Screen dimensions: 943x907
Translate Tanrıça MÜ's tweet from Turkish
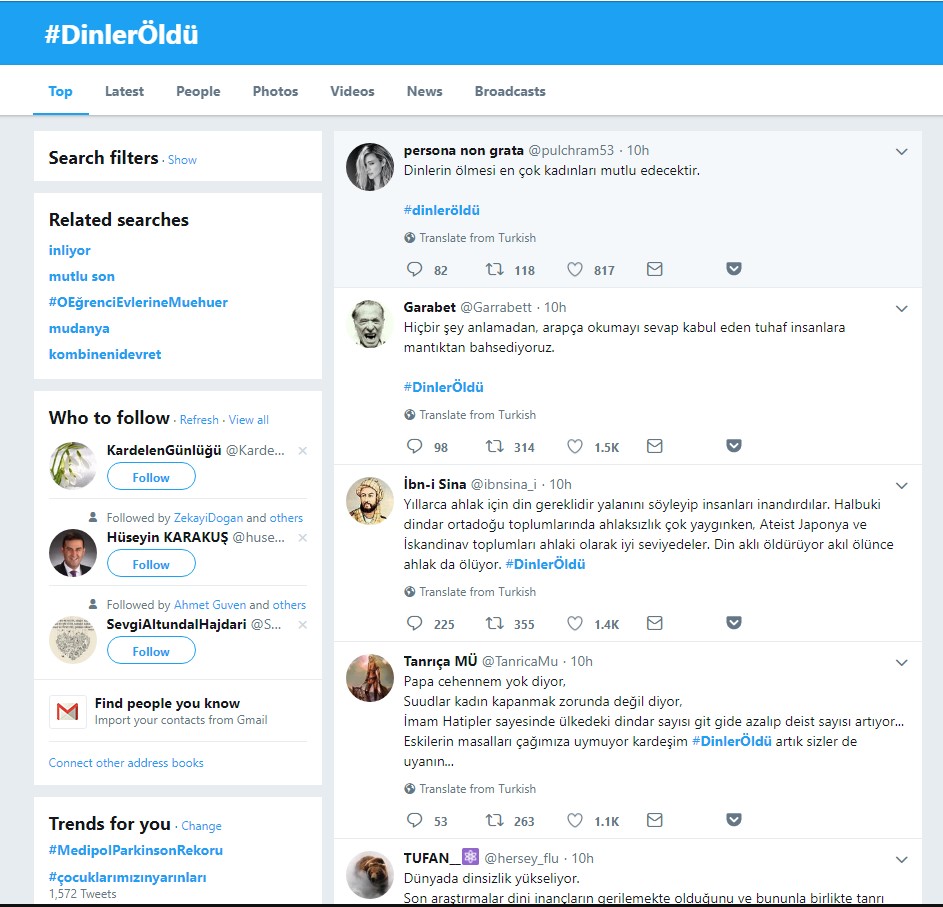coord(478,789)
